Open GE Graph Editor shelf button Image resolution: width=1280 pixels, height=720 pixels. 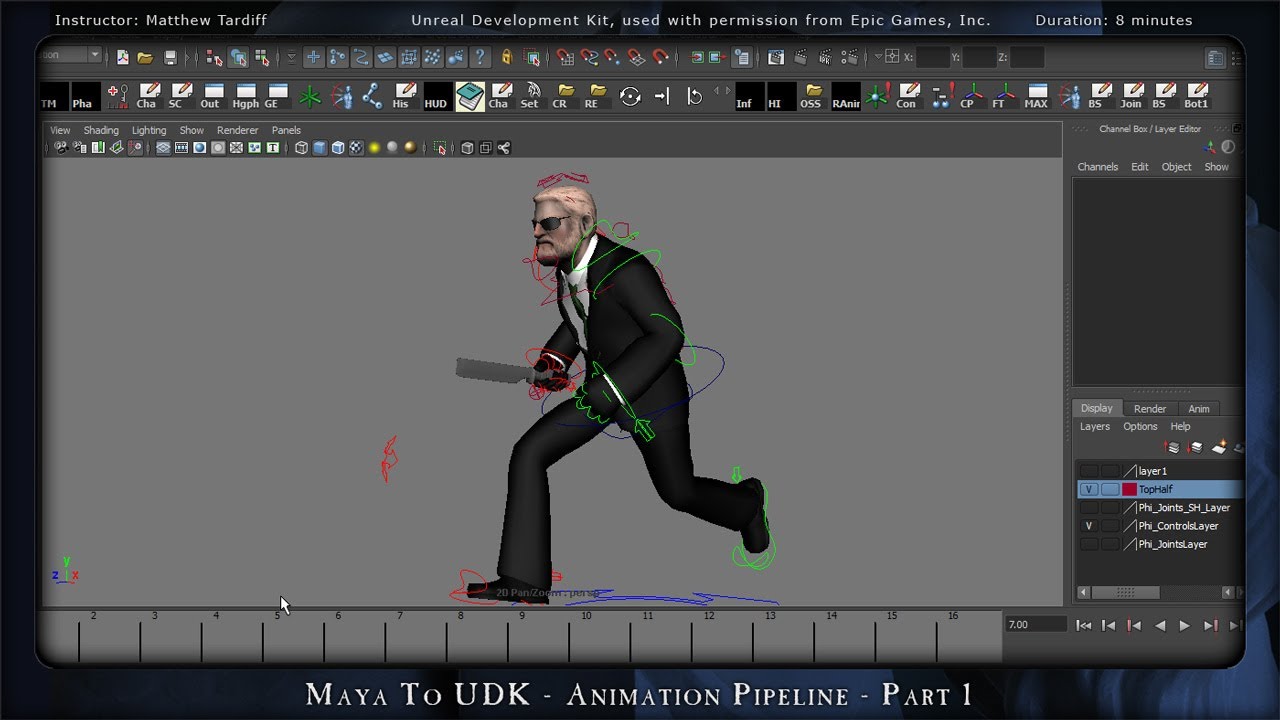(x=277, y=97)
